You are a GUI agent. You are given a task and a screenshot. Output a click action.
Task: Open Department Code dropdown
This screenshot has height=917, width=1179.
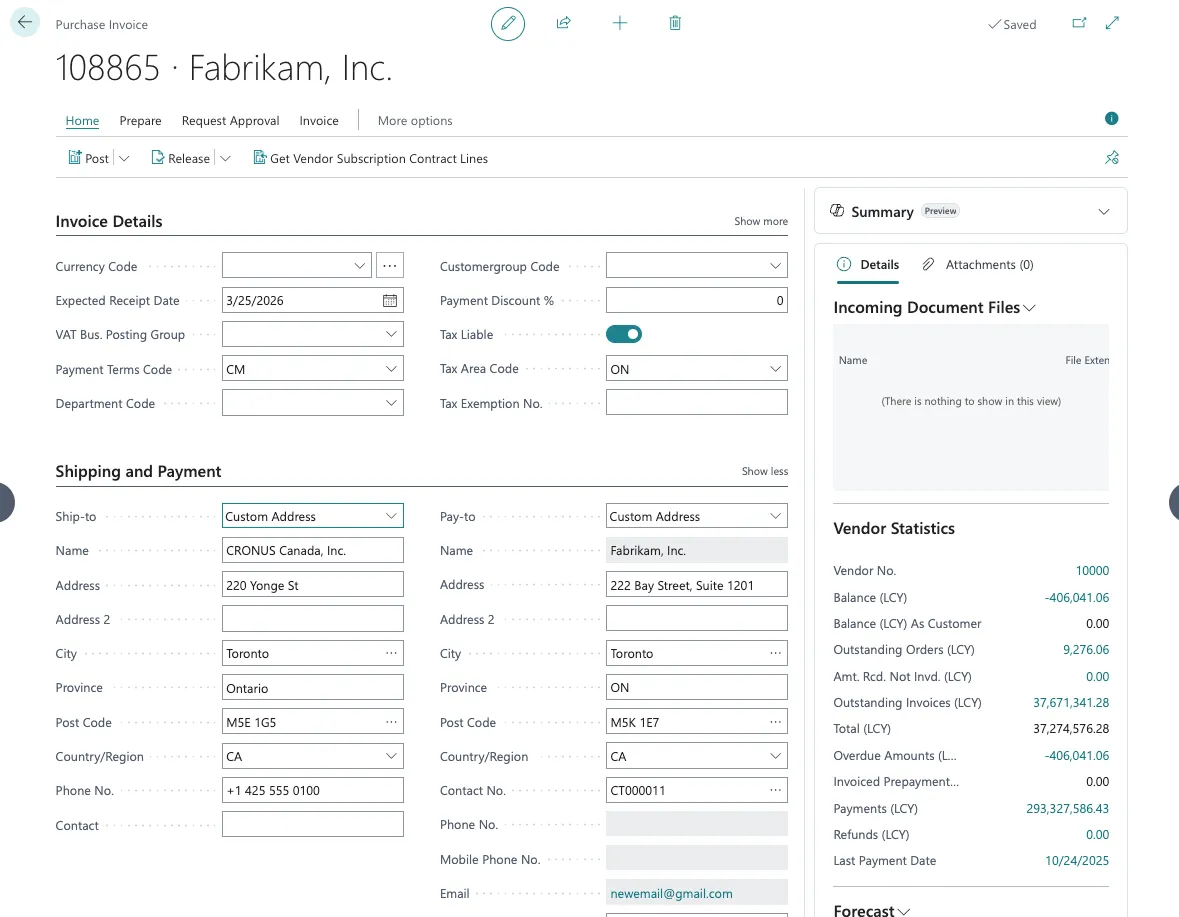(x=391, y=403)
